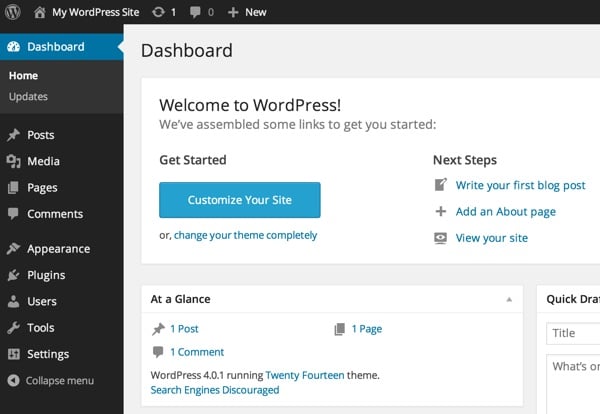Viewport: 600px width, 414px height.
Task: Click the comments bubble in admin bar
Action: point(201,12)
